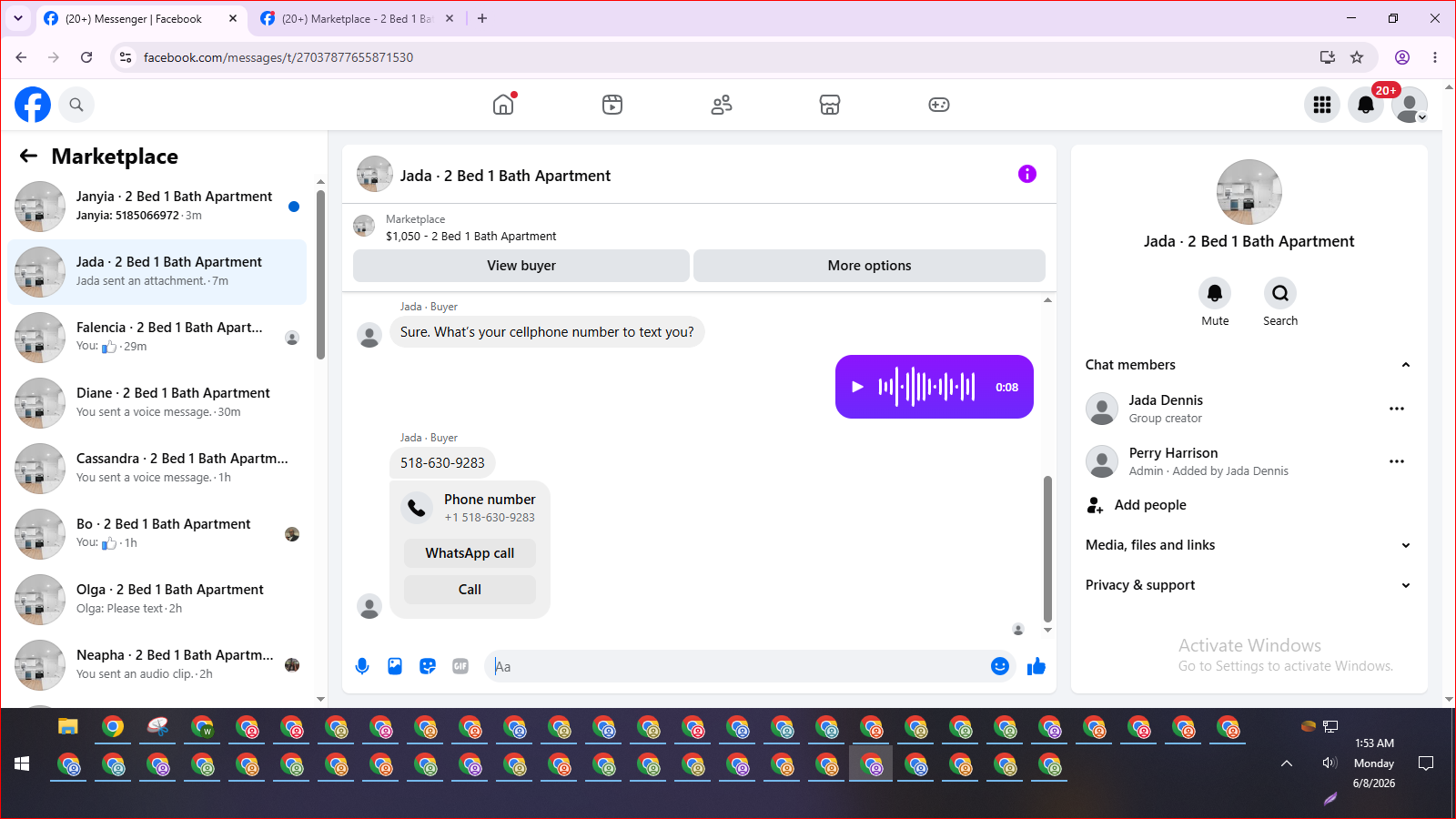Expand Media, files and links
Image resolution: width=1456 pixels, height=819 pixels.
coord(1248,545)
